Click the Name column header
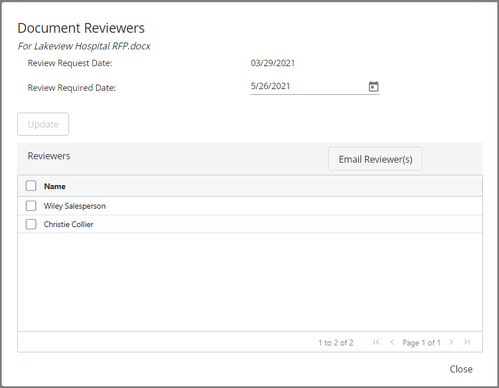The image size is (499, 388). [x=55, y=186]
